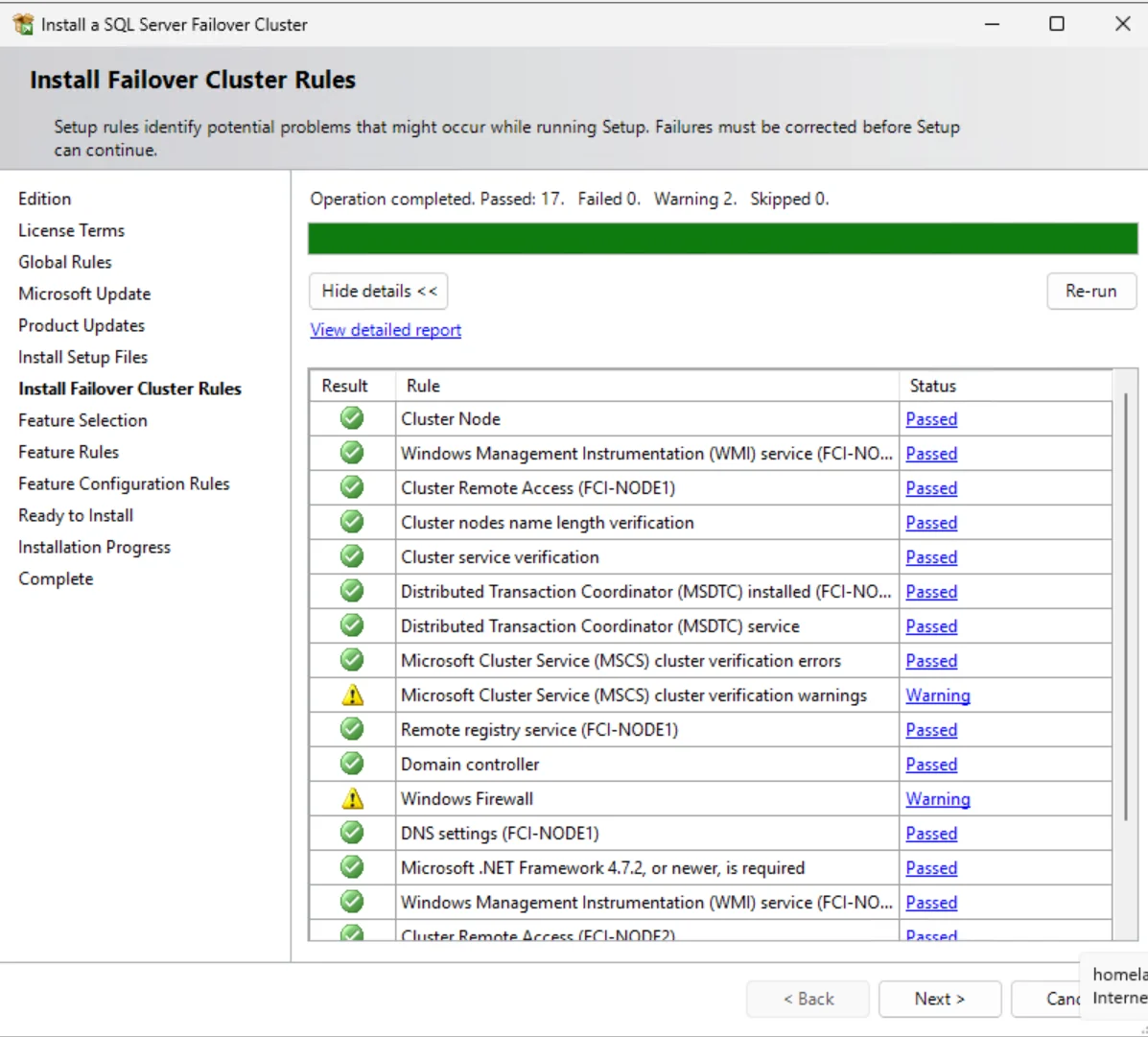The image size is (1148, 1037).
Task: Click warning icon for MSCS cluster verification warnings
Action: coord(353,695)
